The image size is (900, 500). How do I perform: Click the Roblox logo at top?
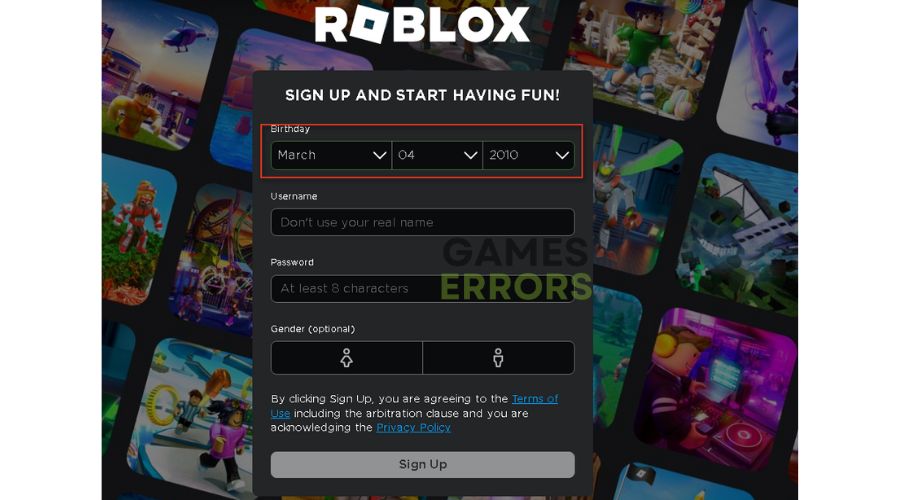422,25
